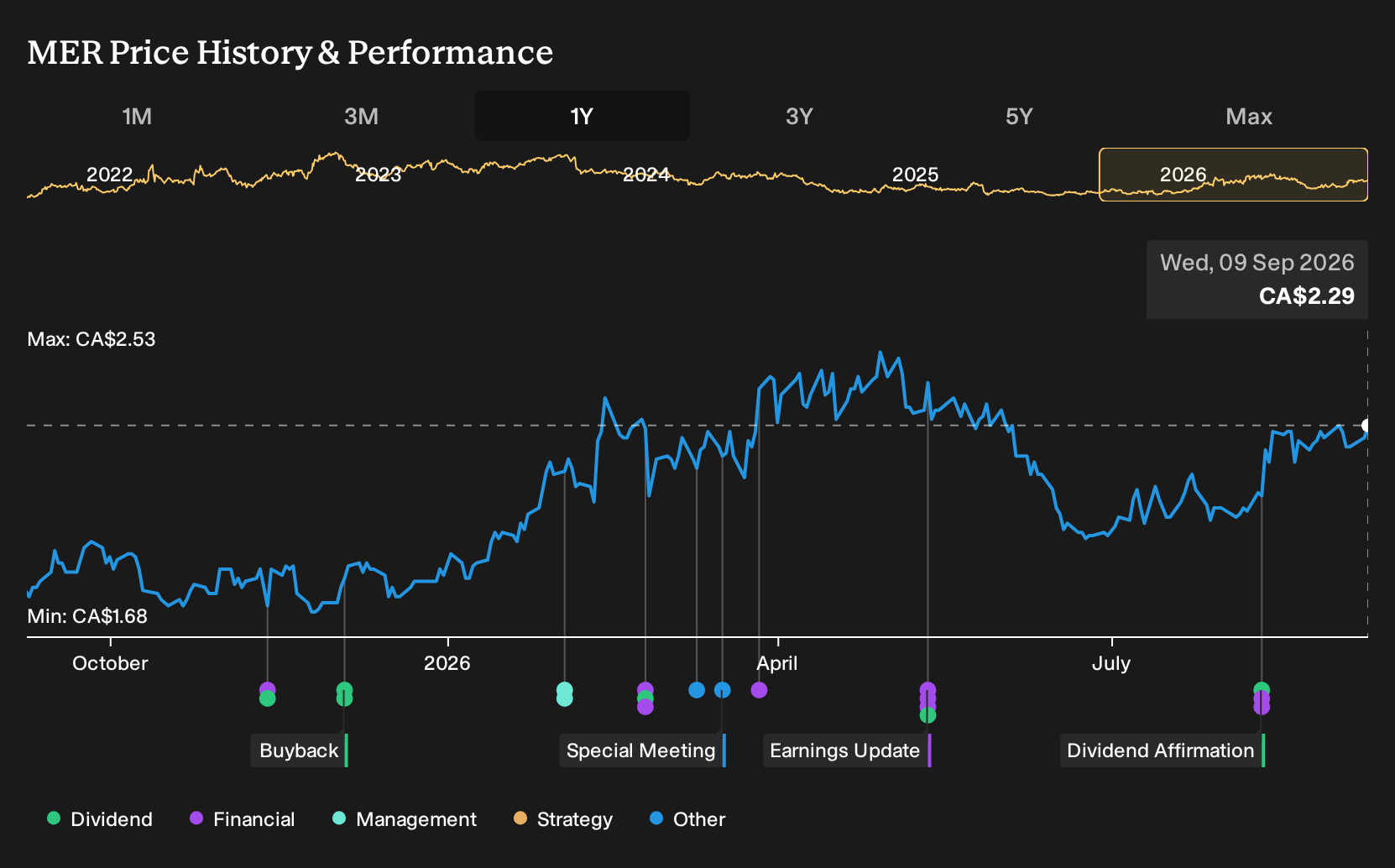
Task: Click the highlighted 2026 range selector window
Action: tap(1233, 175)
